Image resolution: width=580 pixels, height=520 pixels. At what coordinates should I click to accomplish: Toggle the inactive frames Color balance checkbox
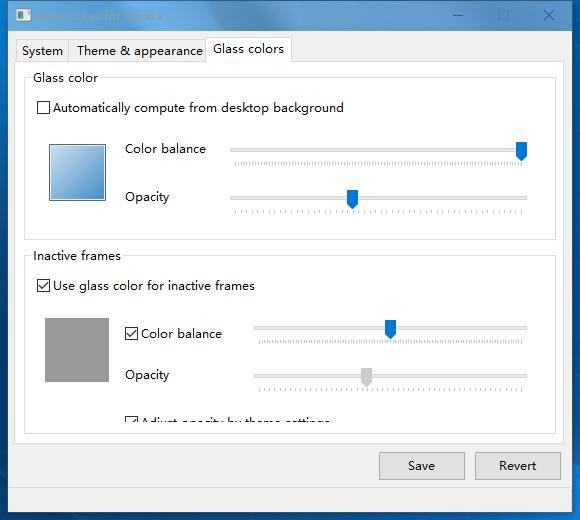point(131,334)
